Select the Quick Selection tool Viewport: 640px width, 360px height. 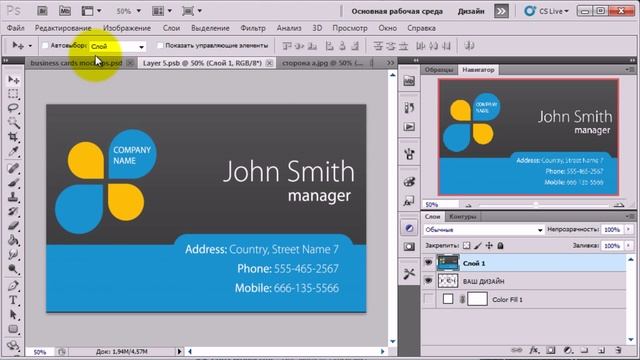(13, 122)
